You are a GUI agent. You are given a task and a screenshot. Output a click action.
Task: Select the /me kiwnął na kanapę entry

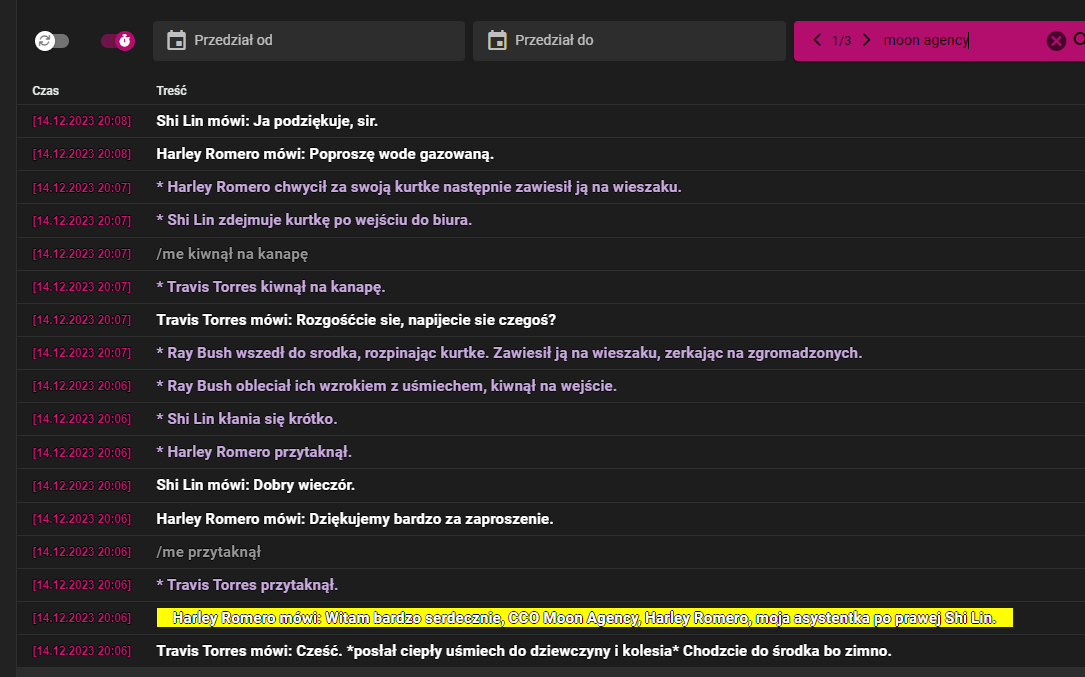point(232,254)
